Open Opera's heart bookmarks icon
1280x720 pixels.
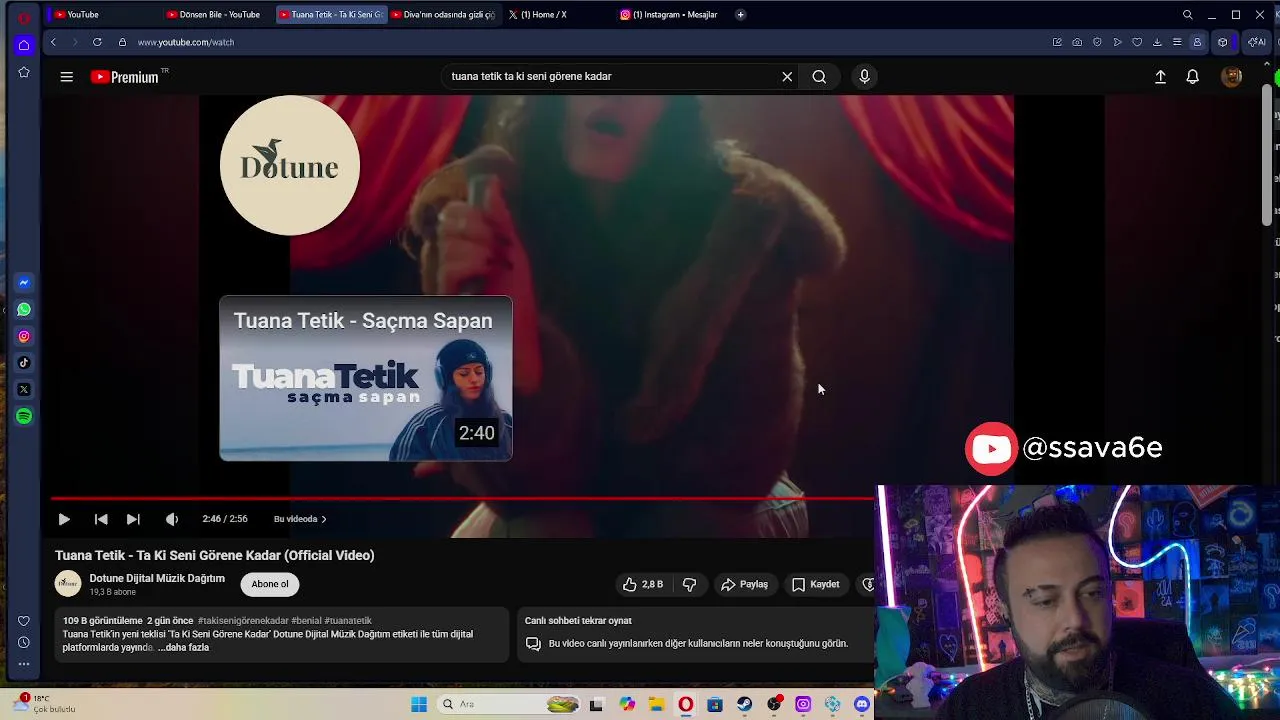[x=1137, y=42]
